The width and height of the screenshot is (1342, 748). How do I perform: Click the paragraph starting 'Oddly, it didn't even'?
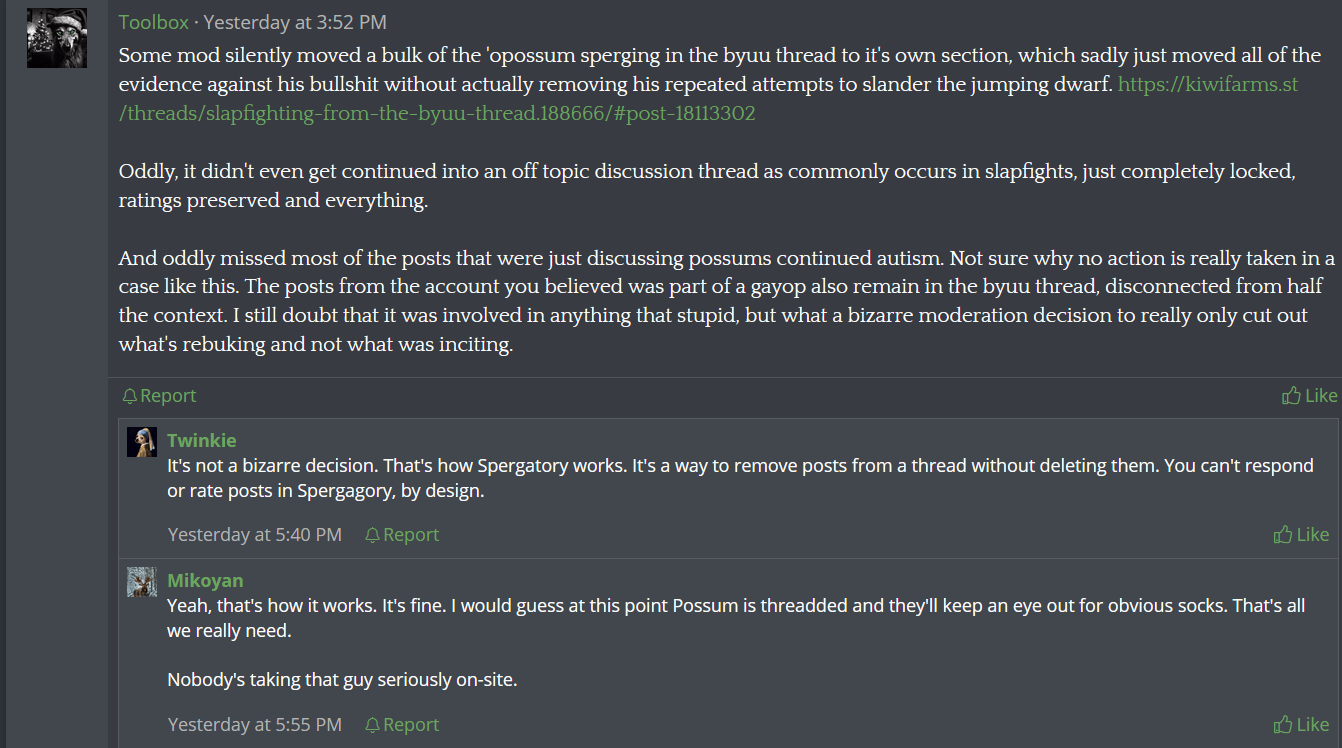706,186
